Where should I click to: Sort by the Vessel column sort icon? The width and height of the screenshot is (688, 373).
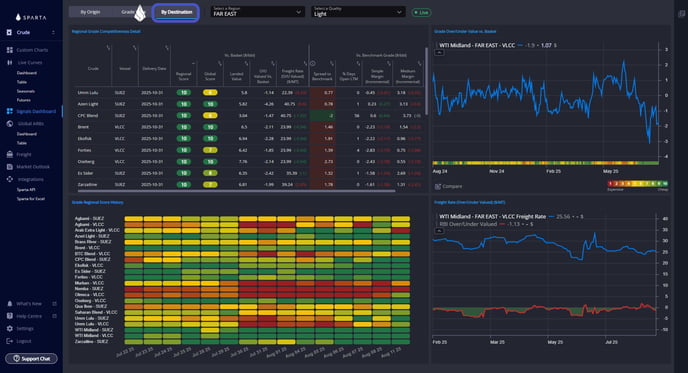pos(135,48)
